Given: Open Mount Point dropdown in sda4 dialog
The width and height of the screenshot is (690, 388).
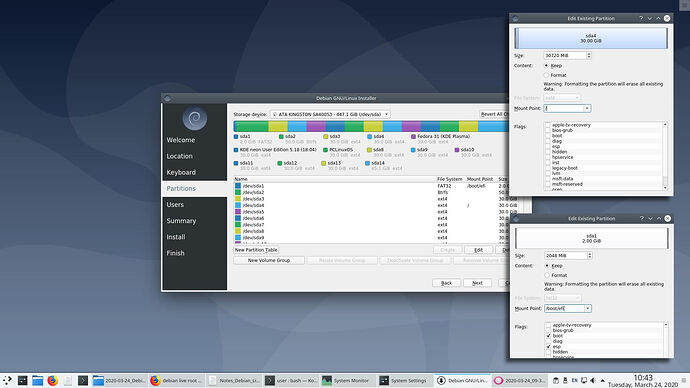Looking at the screenshot, I should (x=587, y=108).
